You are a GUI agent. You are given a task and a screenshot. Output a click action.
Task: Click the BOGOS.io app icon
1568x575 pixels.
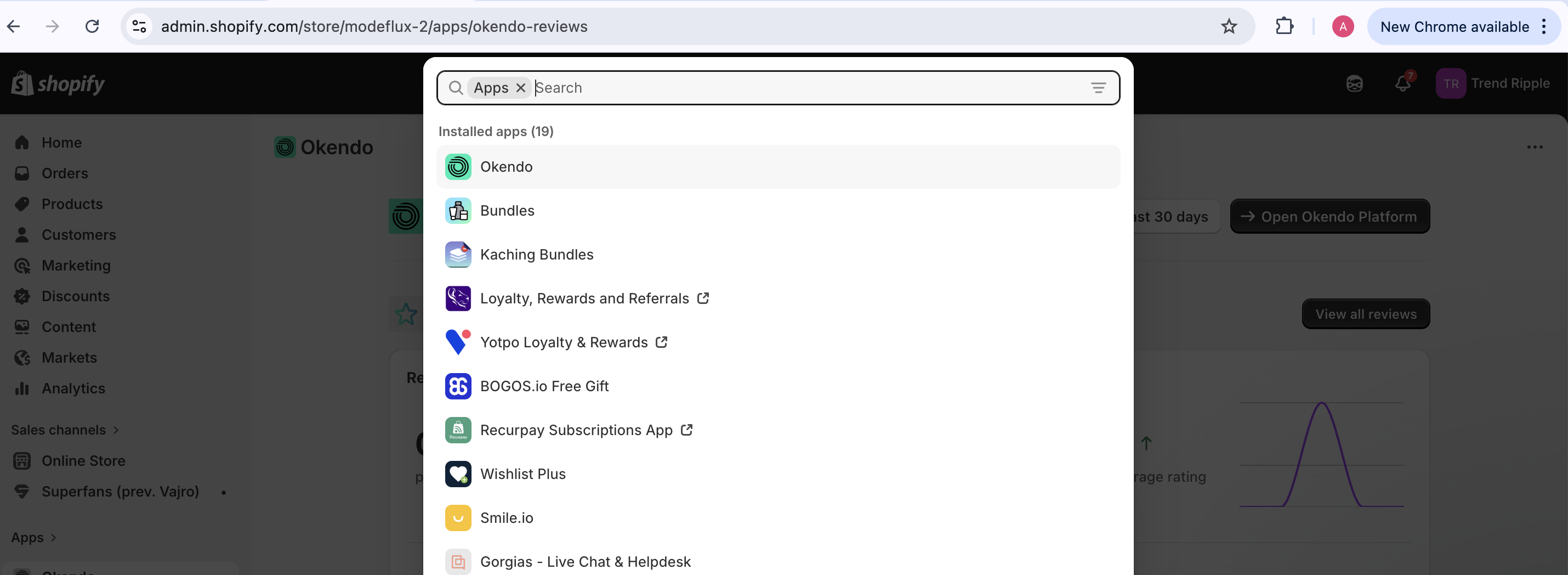point(458,386)
